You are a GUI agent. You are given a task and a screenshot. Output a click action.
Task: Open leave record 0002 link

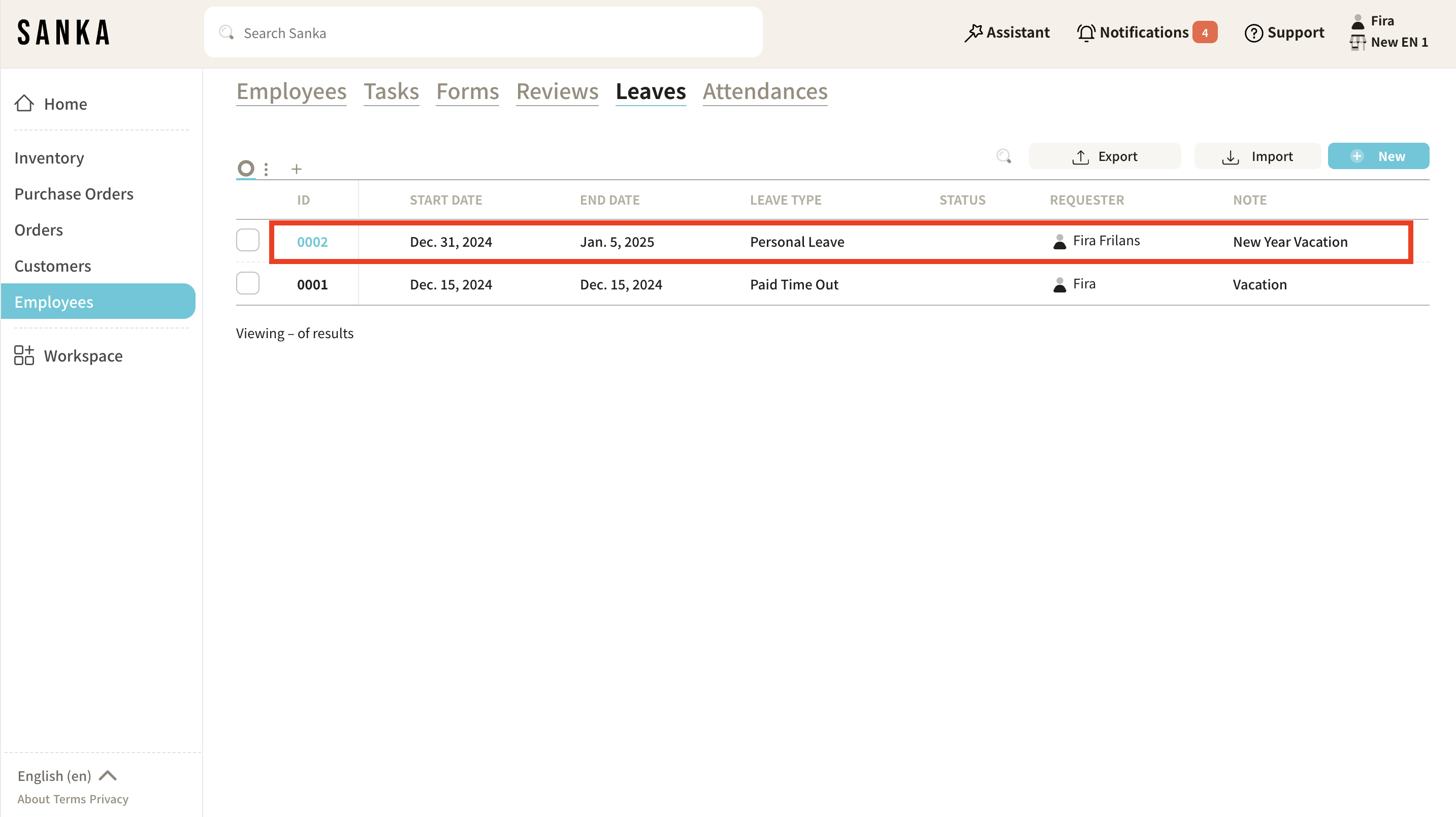[x=312, y=242]
